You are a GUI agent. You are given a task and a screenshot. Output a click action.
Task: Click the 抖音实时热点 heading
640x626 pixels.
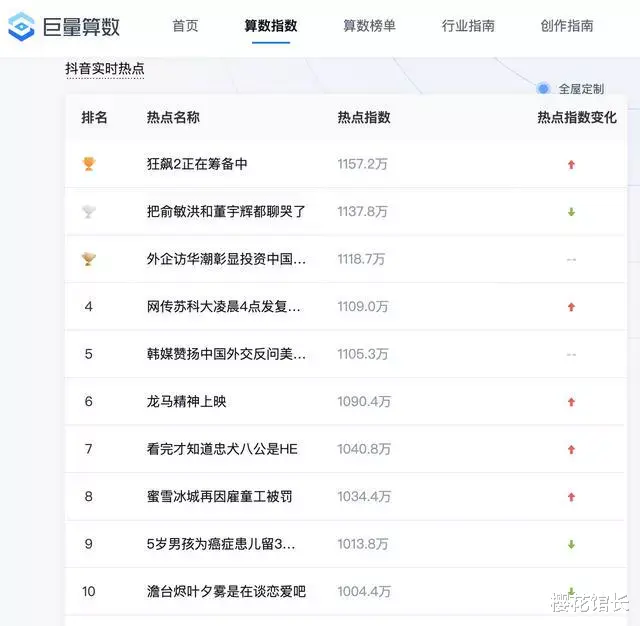point(105,68)
